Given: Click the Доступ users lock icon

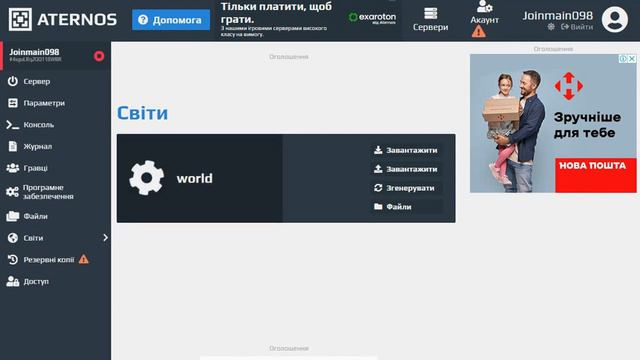Looking at the screenshot, I should (x=13, y=281).
